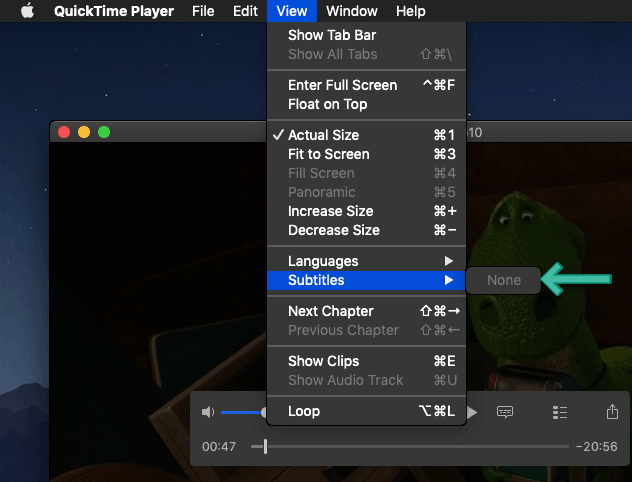Select Enter Full Screen

[366, 85]
